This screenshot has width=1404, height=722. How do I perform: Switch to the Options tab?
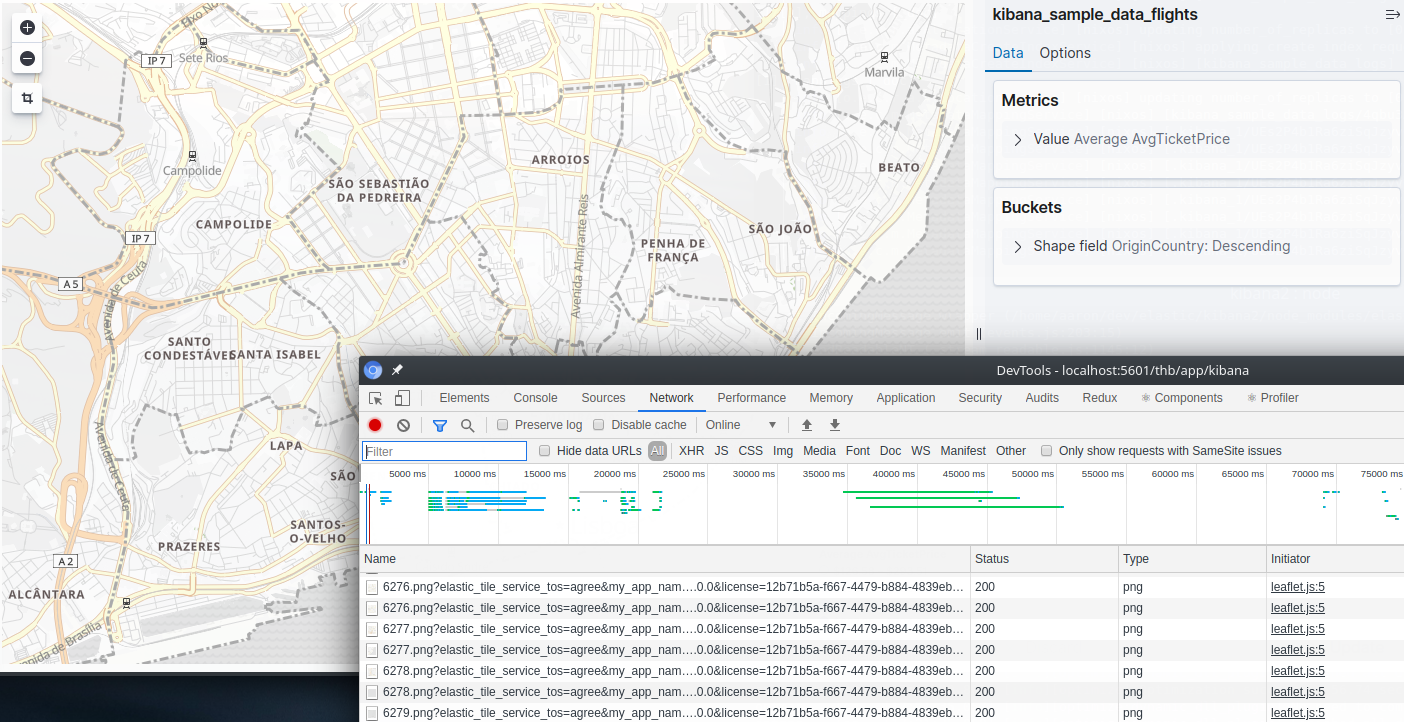1064,53
